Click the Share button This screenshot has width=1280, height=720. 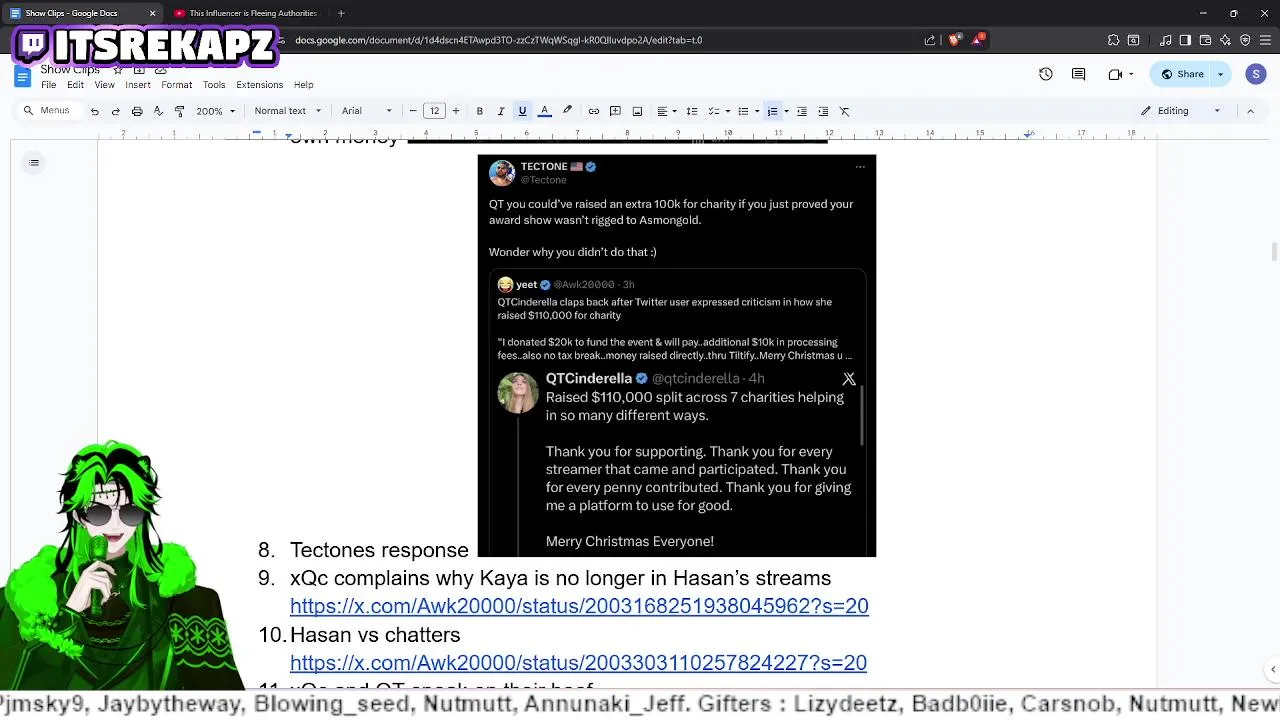(1181, 74)
